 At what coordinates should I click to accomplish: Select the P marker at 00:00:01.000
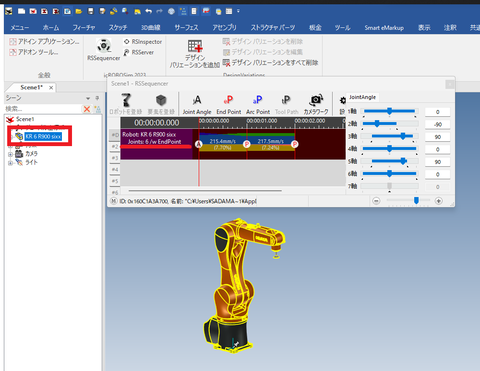tap(247, 144)
